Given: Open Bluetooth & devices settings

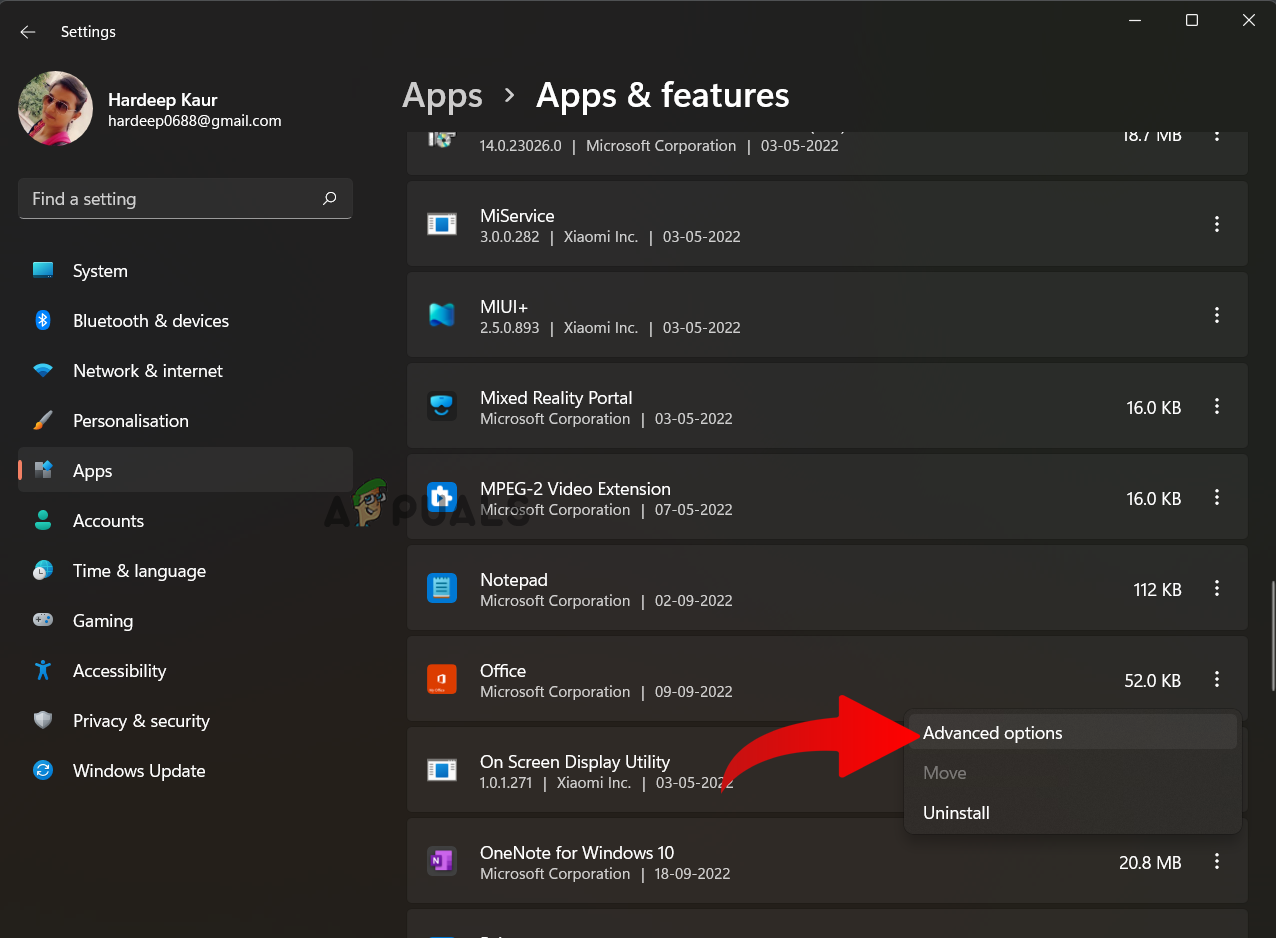Looking at the screenshot, I should (x=150, y=321).
